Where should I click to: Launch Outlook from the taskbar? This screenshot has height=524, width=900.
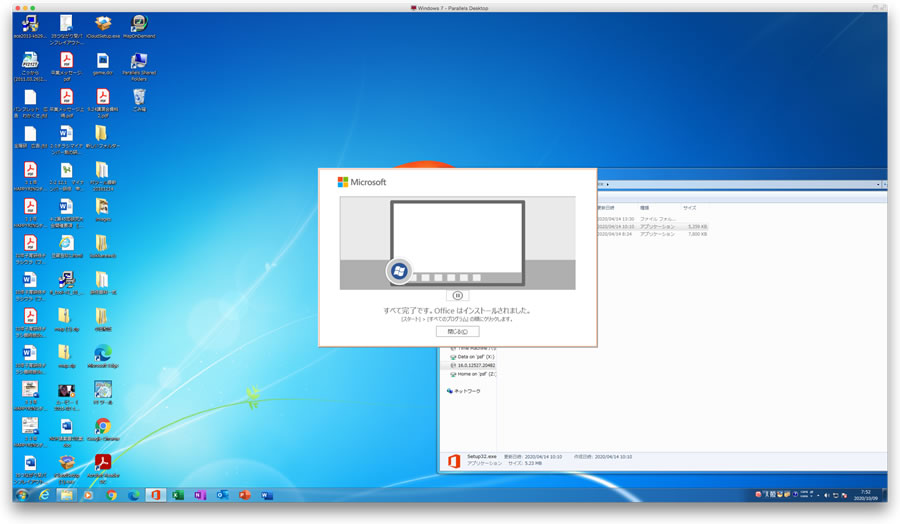tap(222, 495)
